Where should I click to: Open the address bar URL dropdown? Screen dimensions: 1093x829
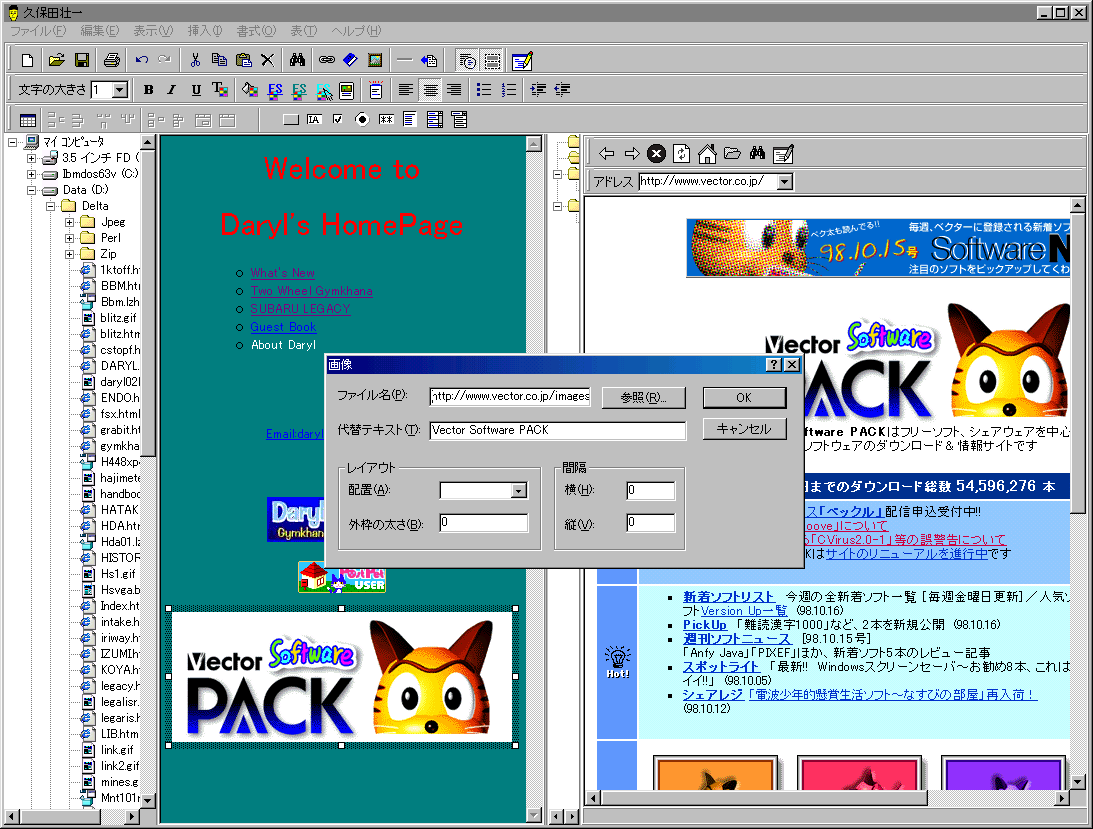click(785, 182)
